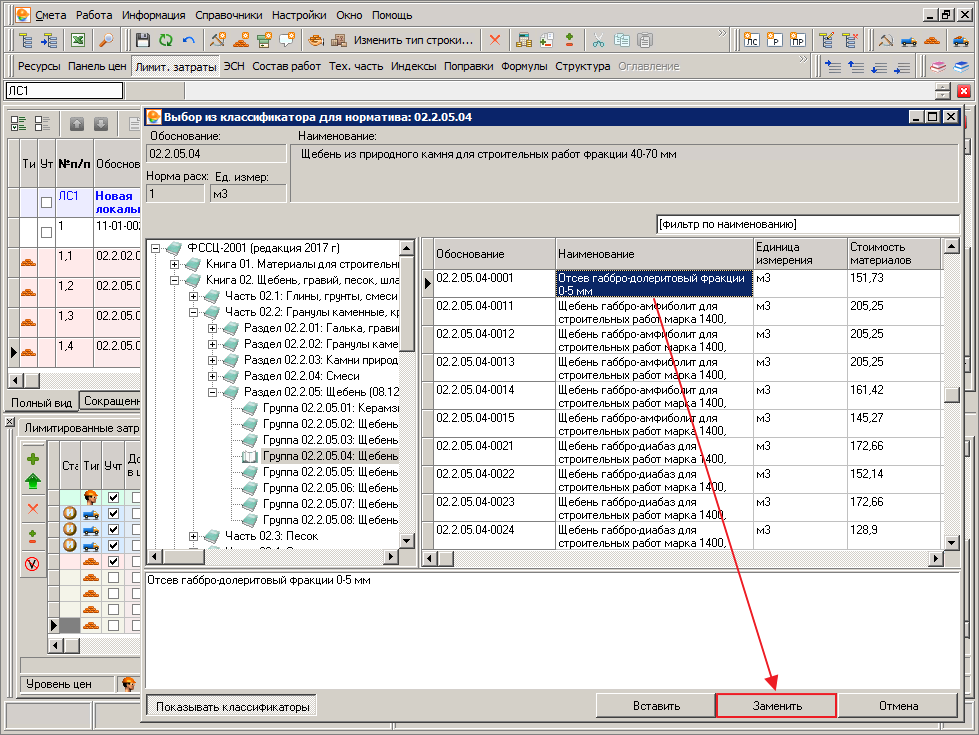Viewport: 979px width, 735px height.
Task: Click the tree-with-pencil edit icon
Action: [827, 41]
